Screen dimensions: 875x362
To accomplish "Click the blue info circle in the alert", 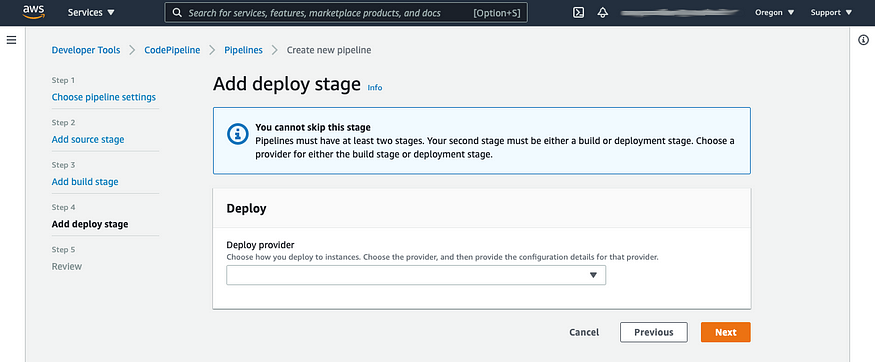I will 238,134.
